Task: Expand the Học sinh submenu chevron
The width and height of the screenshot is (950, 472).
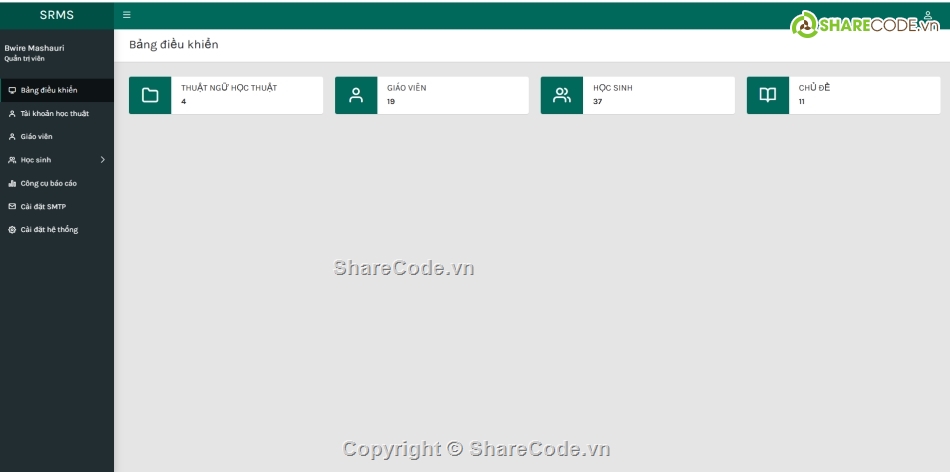Action: (102, 160)
